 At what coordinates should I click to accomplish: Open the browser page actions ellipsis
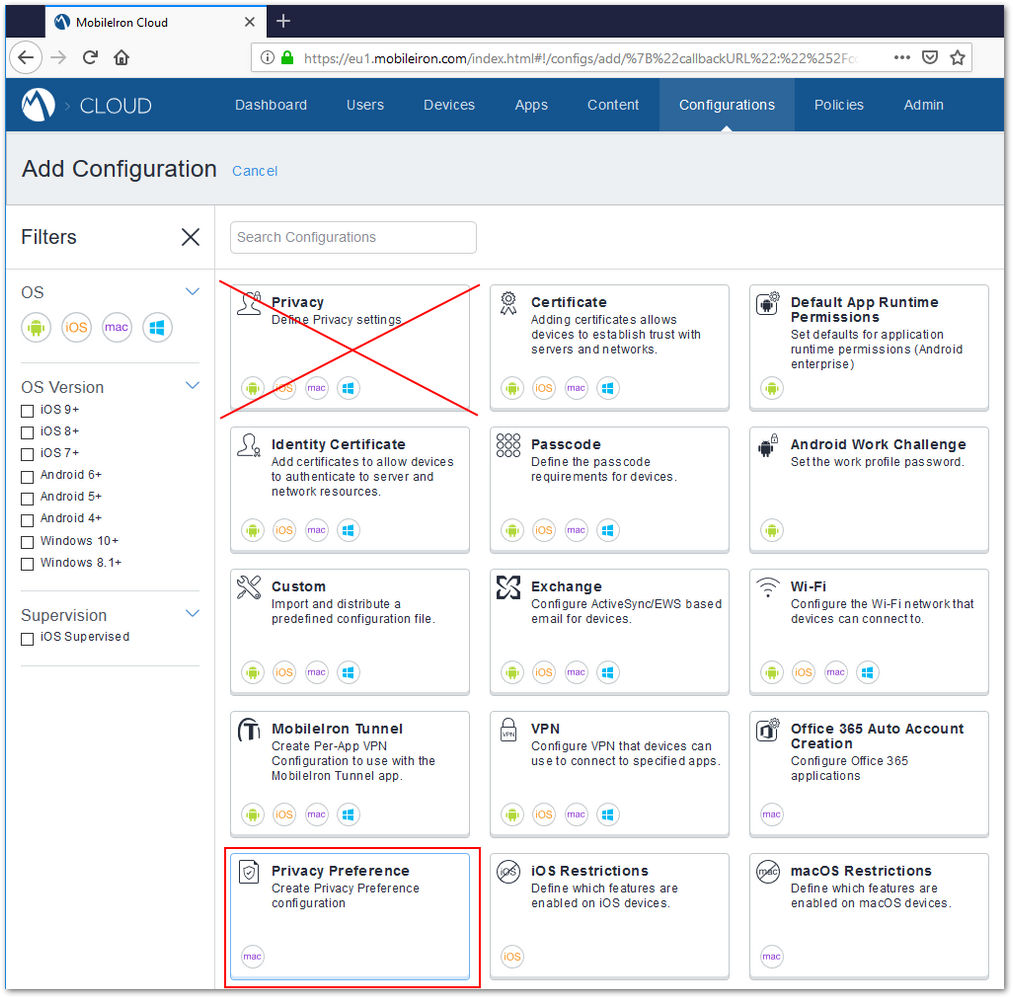902,57
